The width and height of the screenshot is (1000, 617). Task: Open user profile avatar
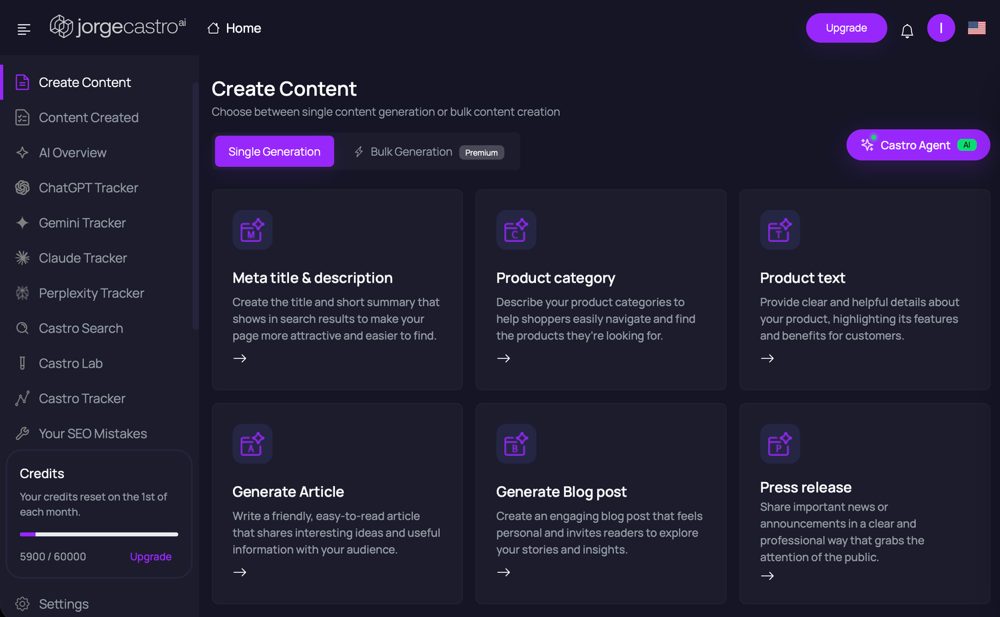click(941, 28)
